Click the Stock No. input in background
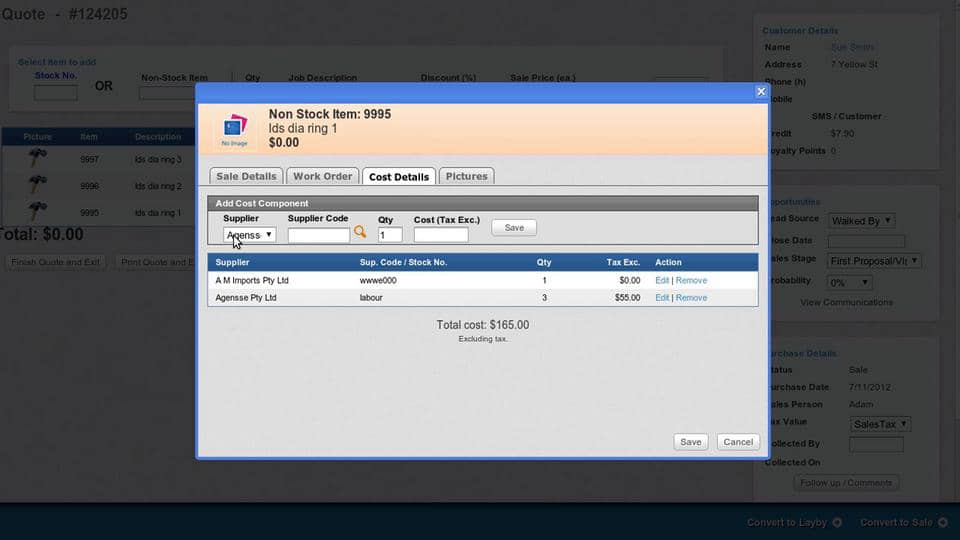960x540 pixels. click(56, 93)
